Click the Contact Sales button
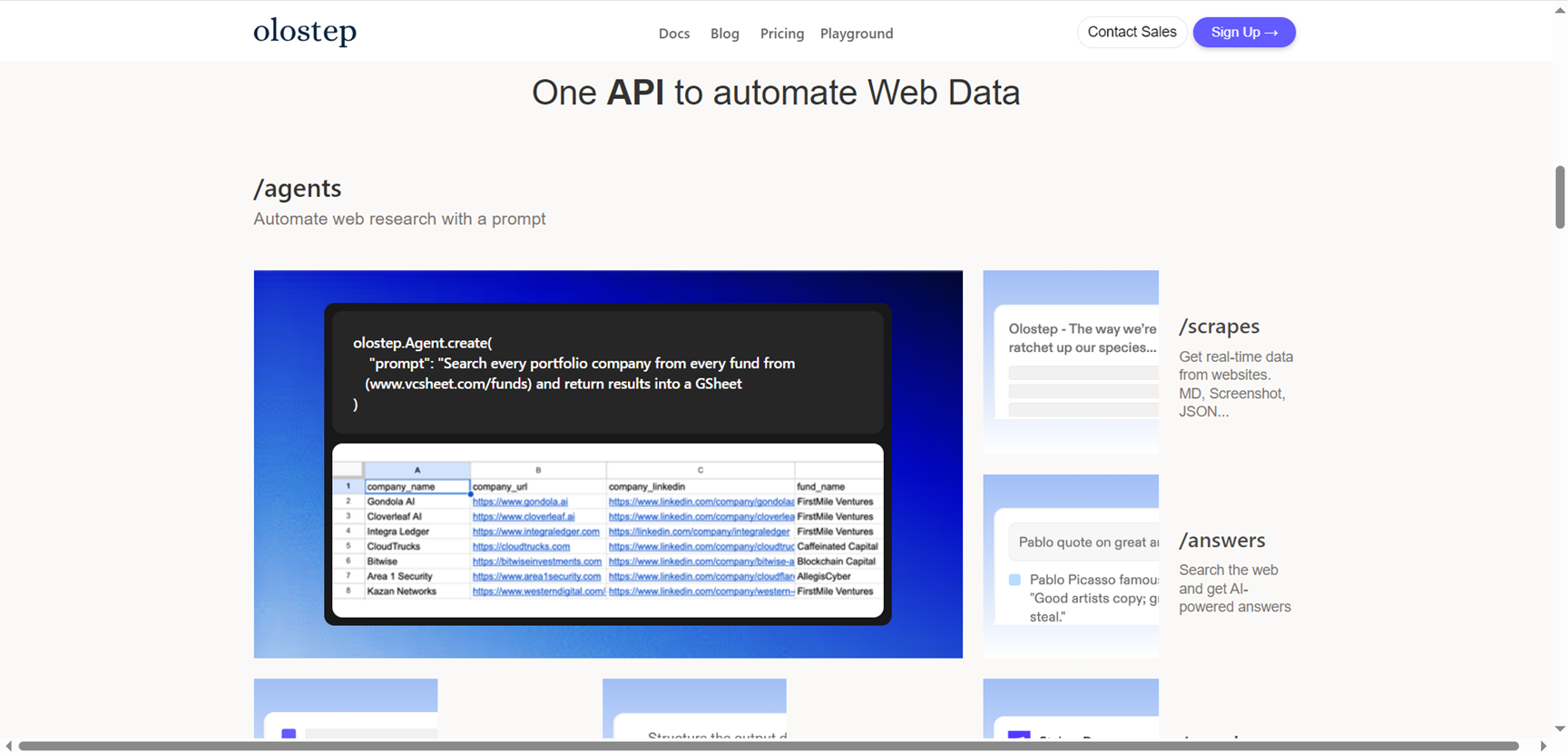Screen dimensions: 1568x753 coord(1132,32)
